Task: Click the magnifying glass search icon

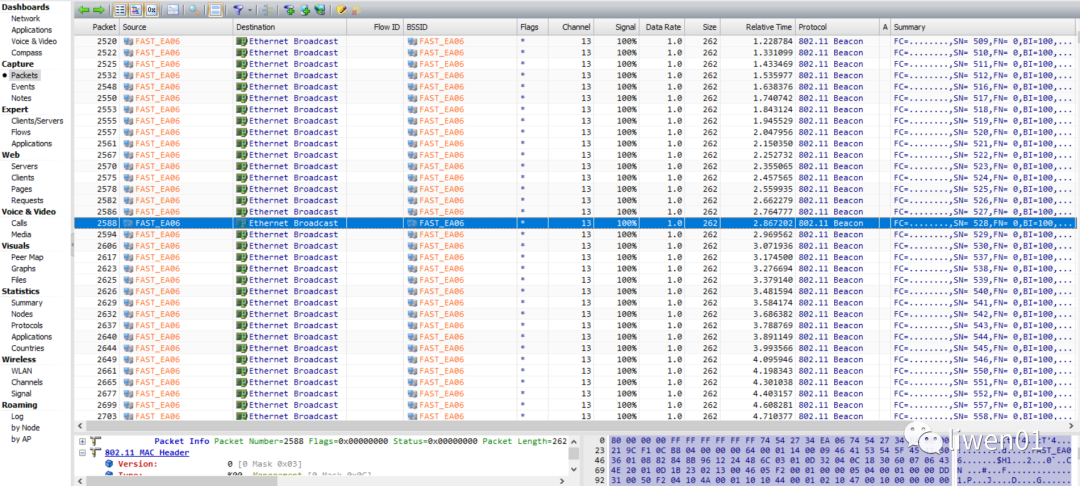Action: click(x=194, y=10)
